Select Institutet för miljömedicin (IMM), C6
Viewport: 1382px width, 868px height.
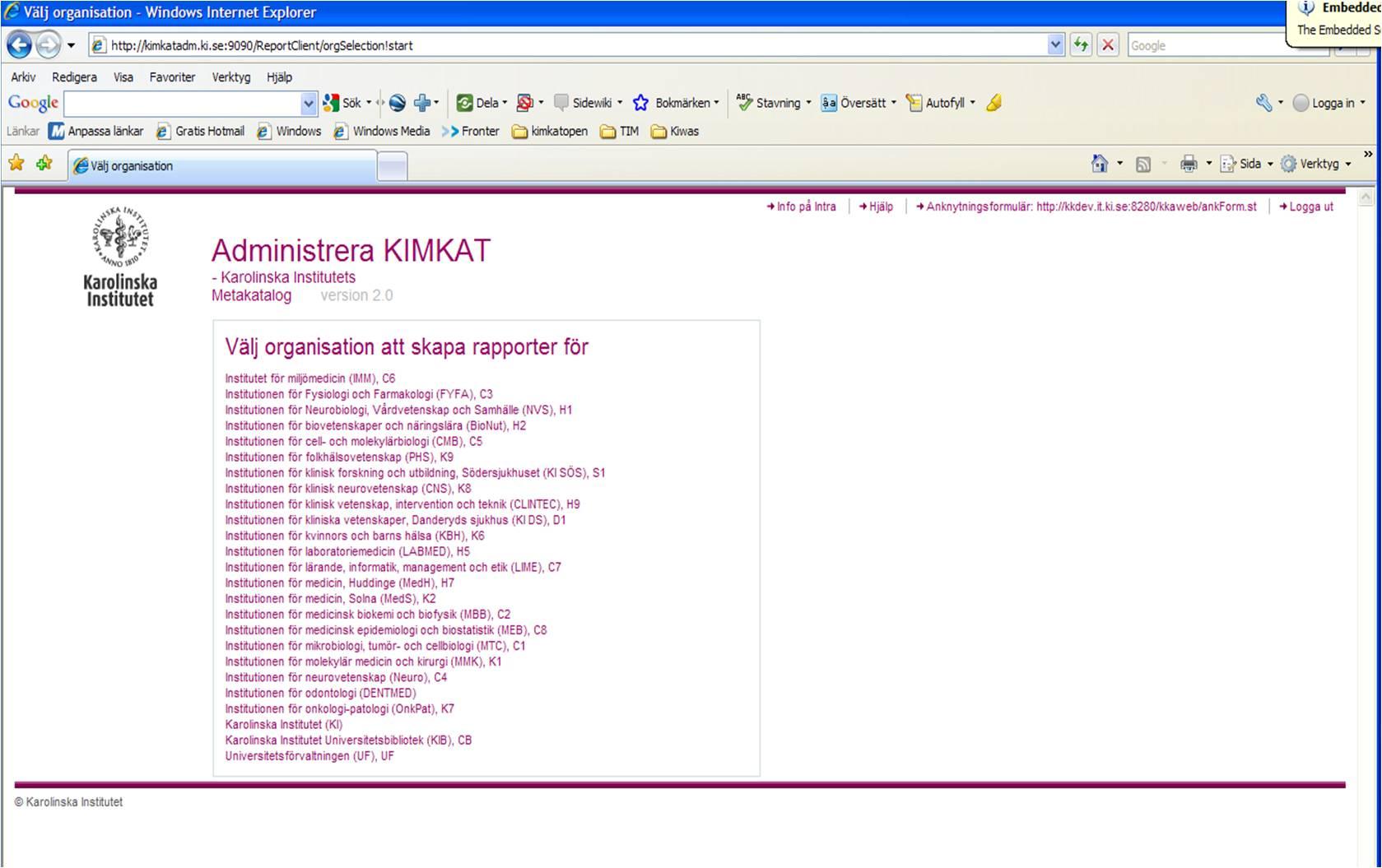pos(310,378)
